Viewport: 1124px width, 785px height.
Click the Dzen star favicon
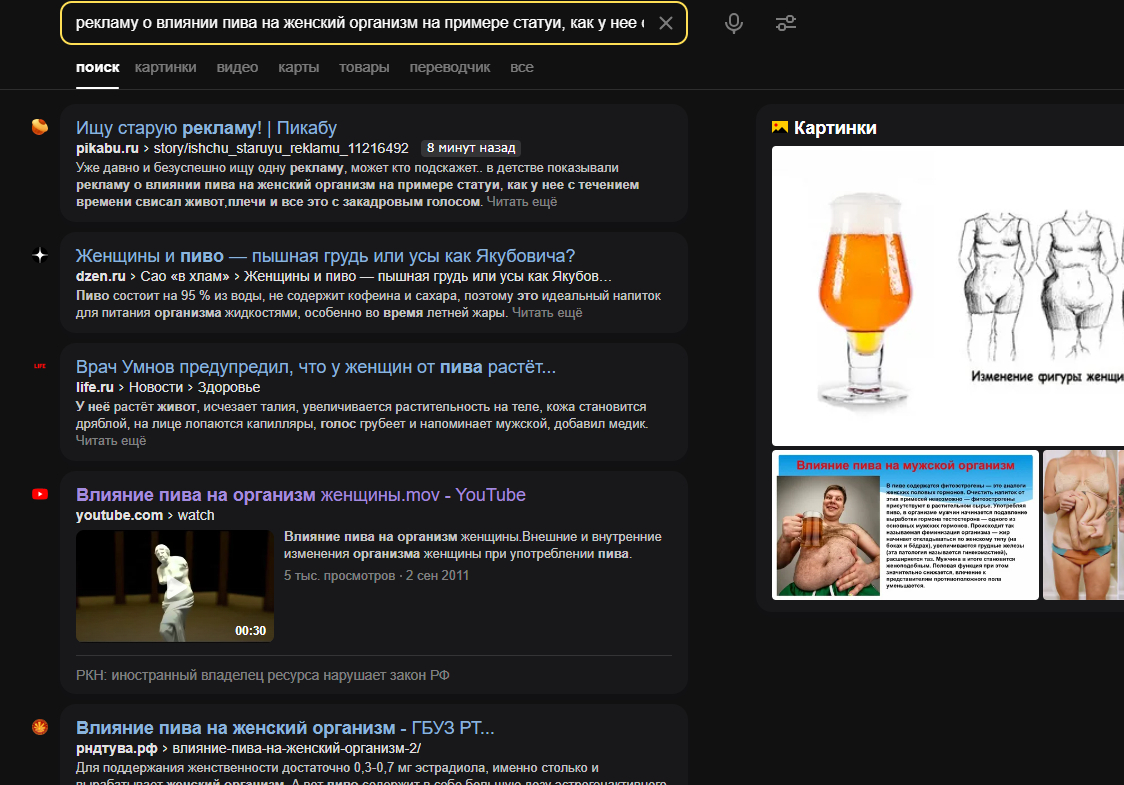(40, 254)
